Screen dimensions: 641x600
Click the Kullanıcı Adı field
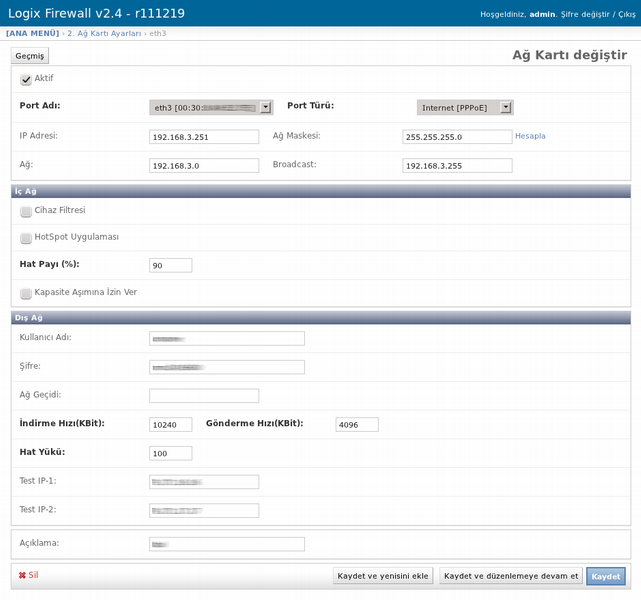click(x=227, y=338)
